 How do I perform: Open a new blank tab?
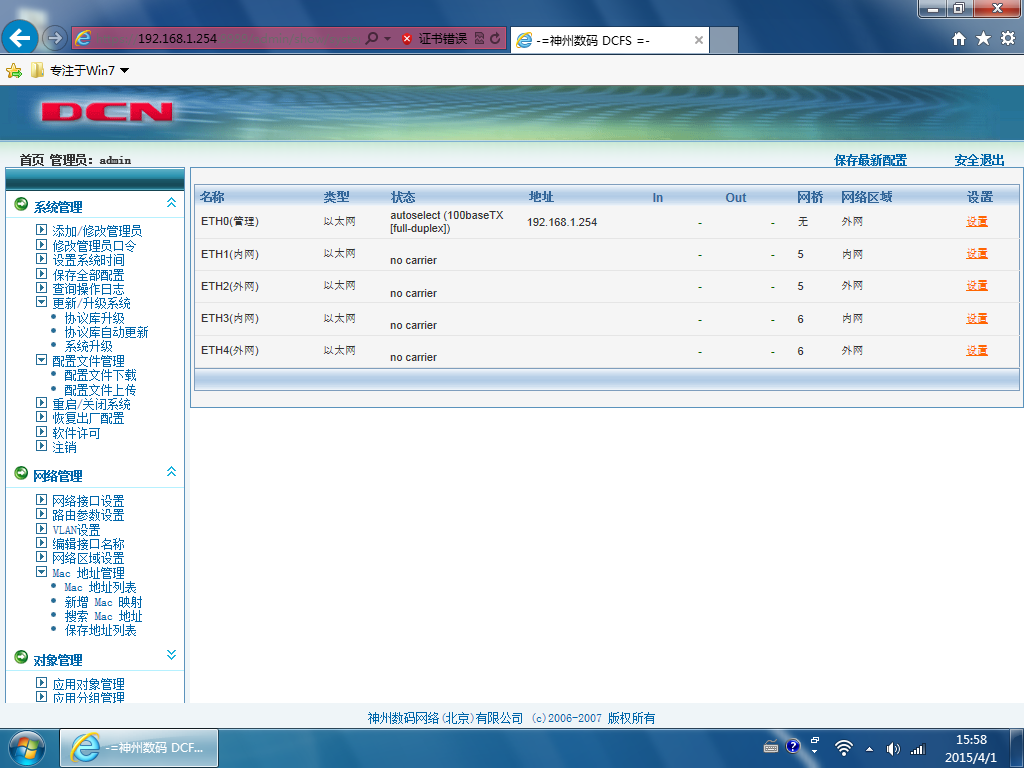[724, 40]
